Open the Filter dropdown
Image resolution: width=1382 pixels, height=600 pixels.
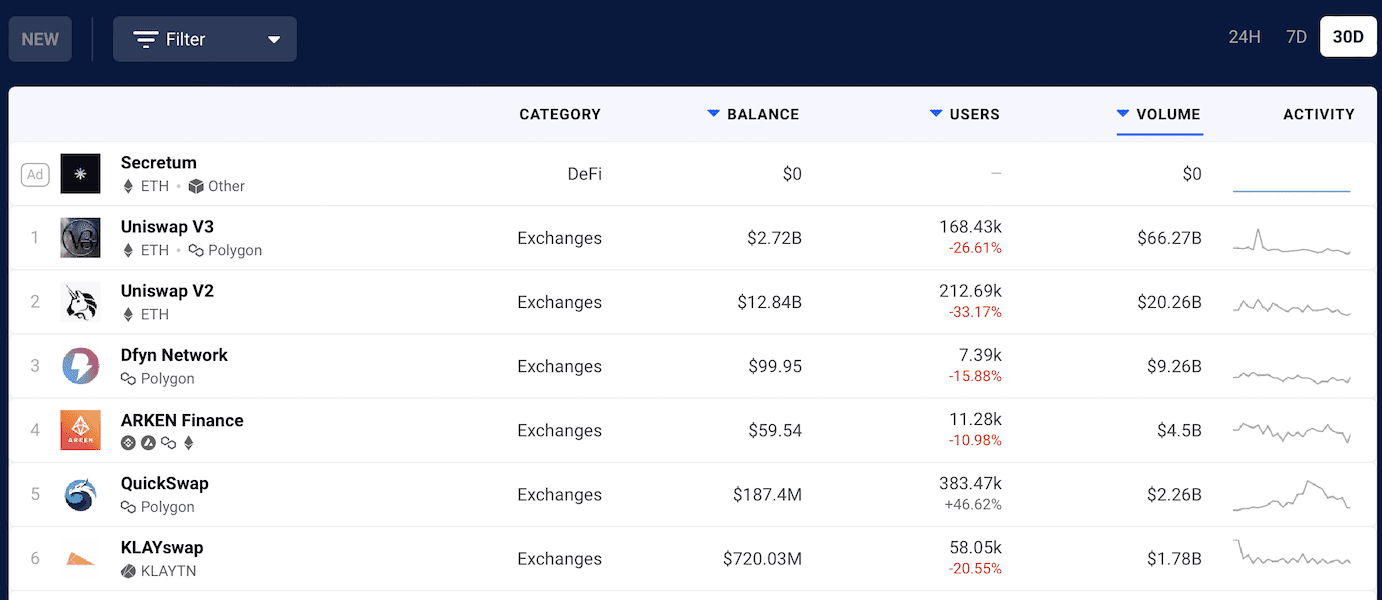204,38
